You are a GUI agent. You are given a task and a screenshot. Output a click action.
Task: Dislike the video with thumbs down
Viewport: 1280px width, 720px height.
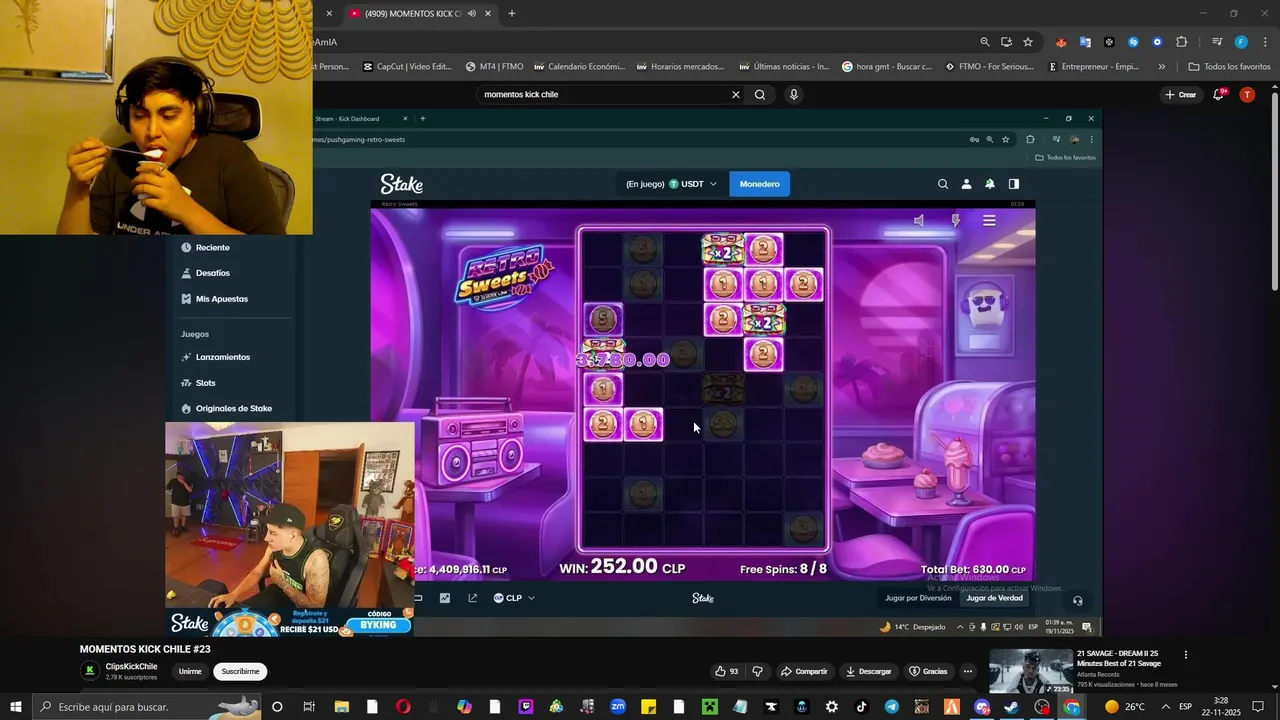(x=757, y=671)
